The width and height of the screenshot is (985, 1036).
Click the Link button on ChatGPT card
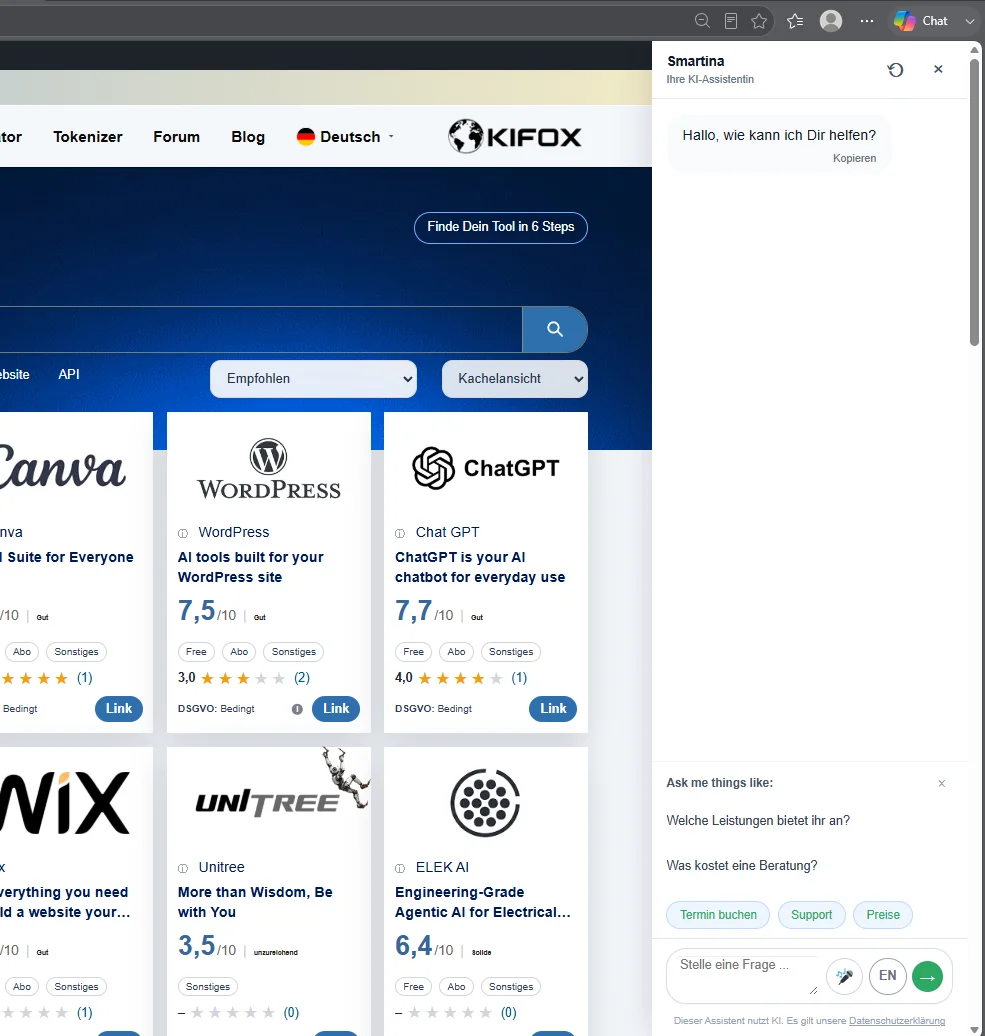click(x=553, y=709)
